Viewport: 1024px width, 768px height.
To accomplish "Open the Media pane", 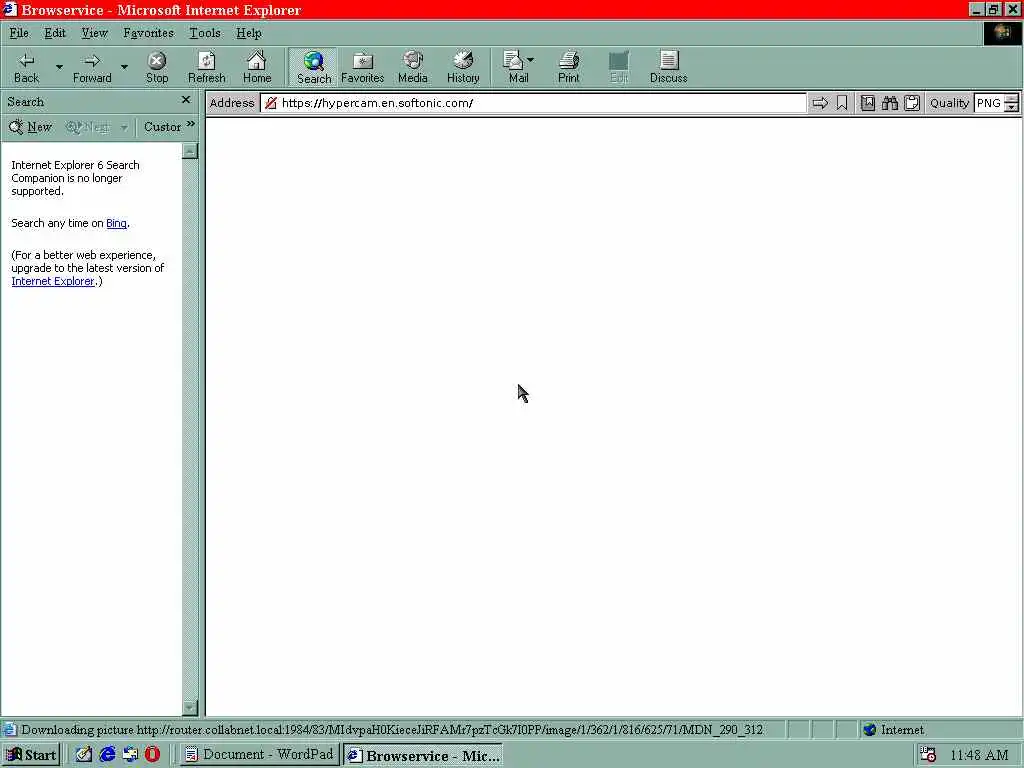I will click(413, 68).
